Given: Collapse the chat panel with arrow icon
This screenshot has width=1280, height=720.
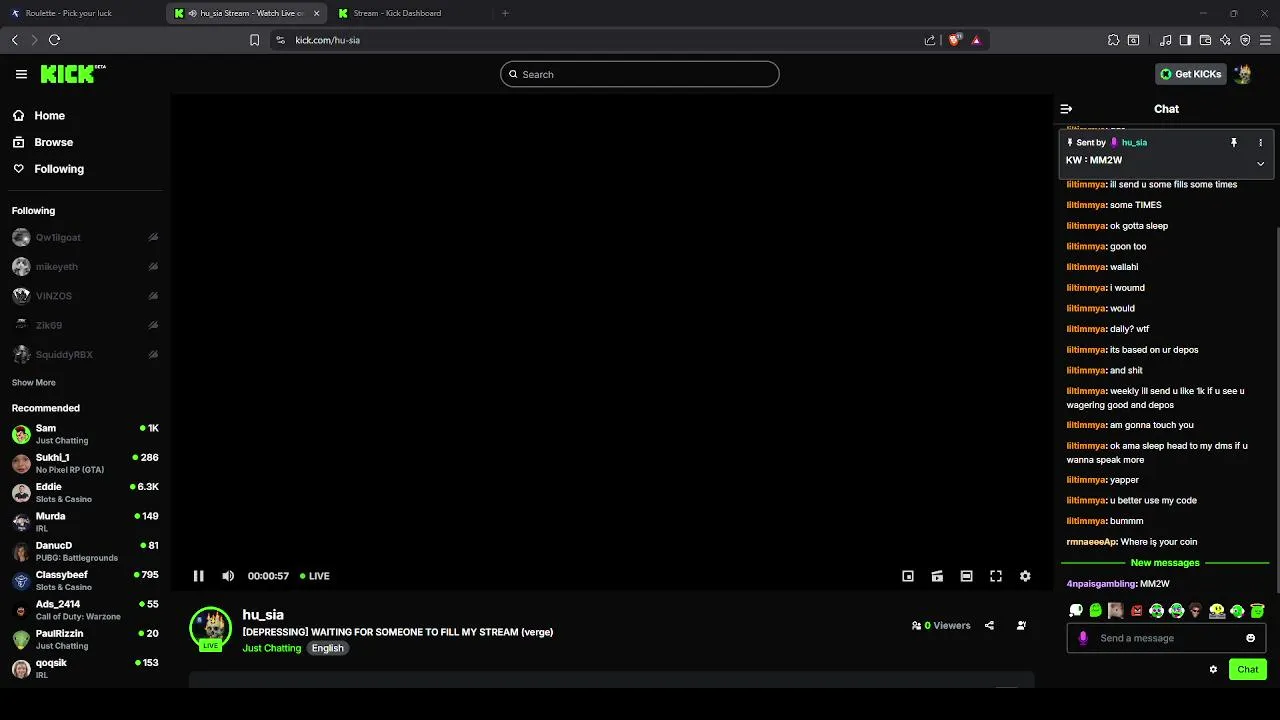Looking at the screenshot, I should pos(1066,109).
